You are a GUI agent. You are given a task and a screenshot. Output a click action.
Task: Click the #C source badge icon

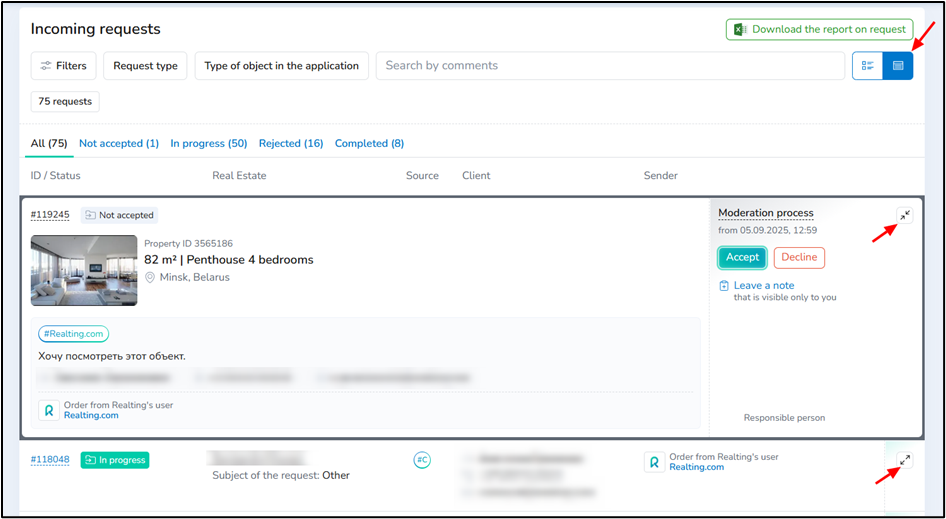pos(422,460)
